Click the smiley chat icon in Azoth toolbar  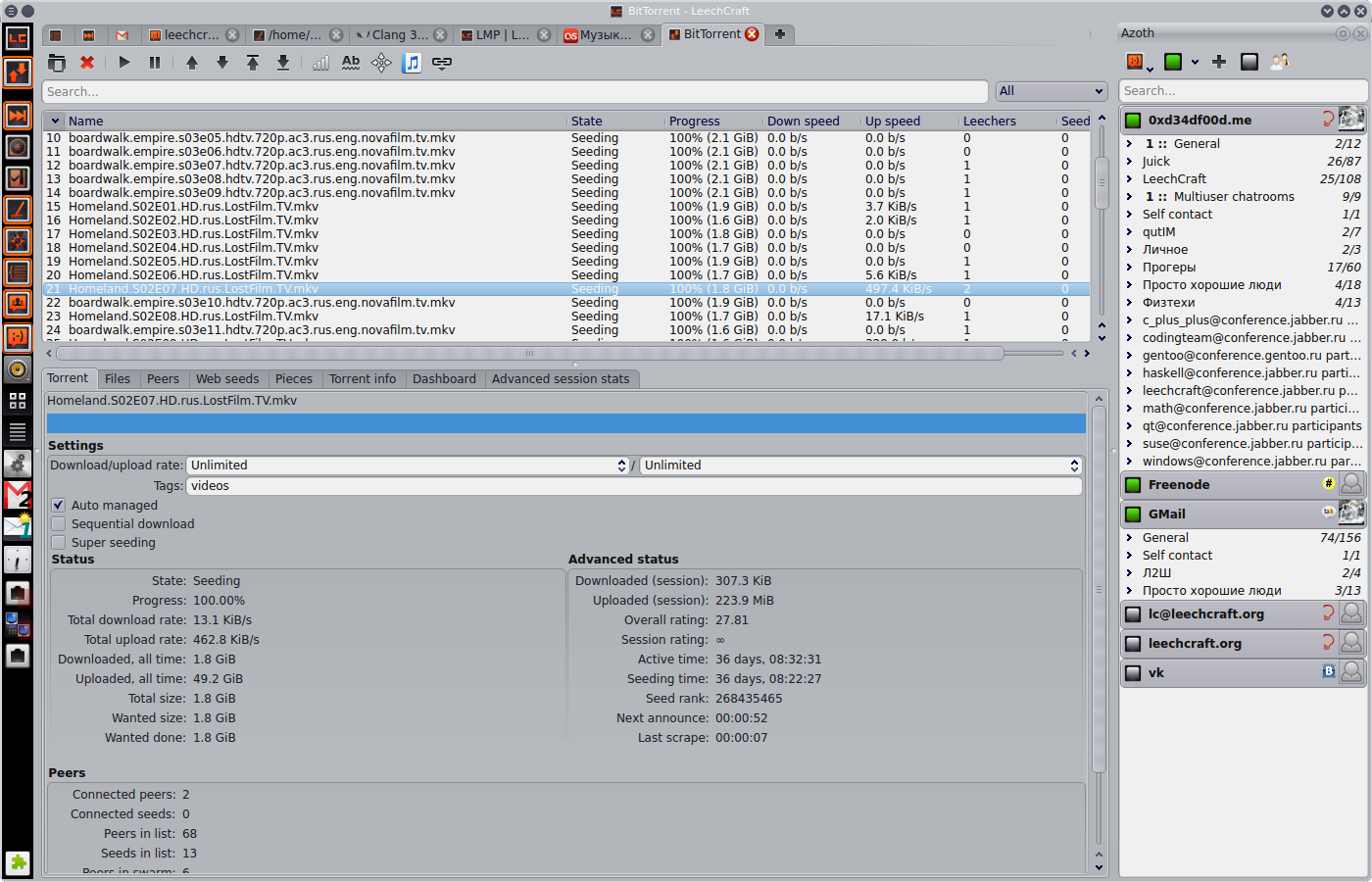pyautogui.click(x=1137, y=62)
